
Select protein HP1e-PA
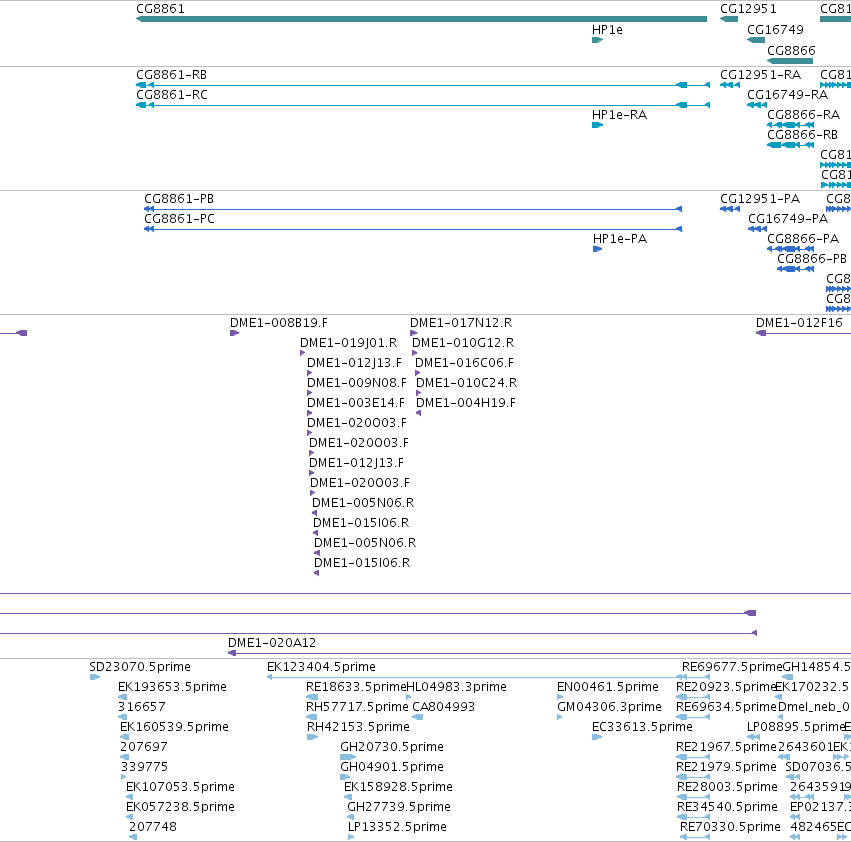tap(620, 239)
